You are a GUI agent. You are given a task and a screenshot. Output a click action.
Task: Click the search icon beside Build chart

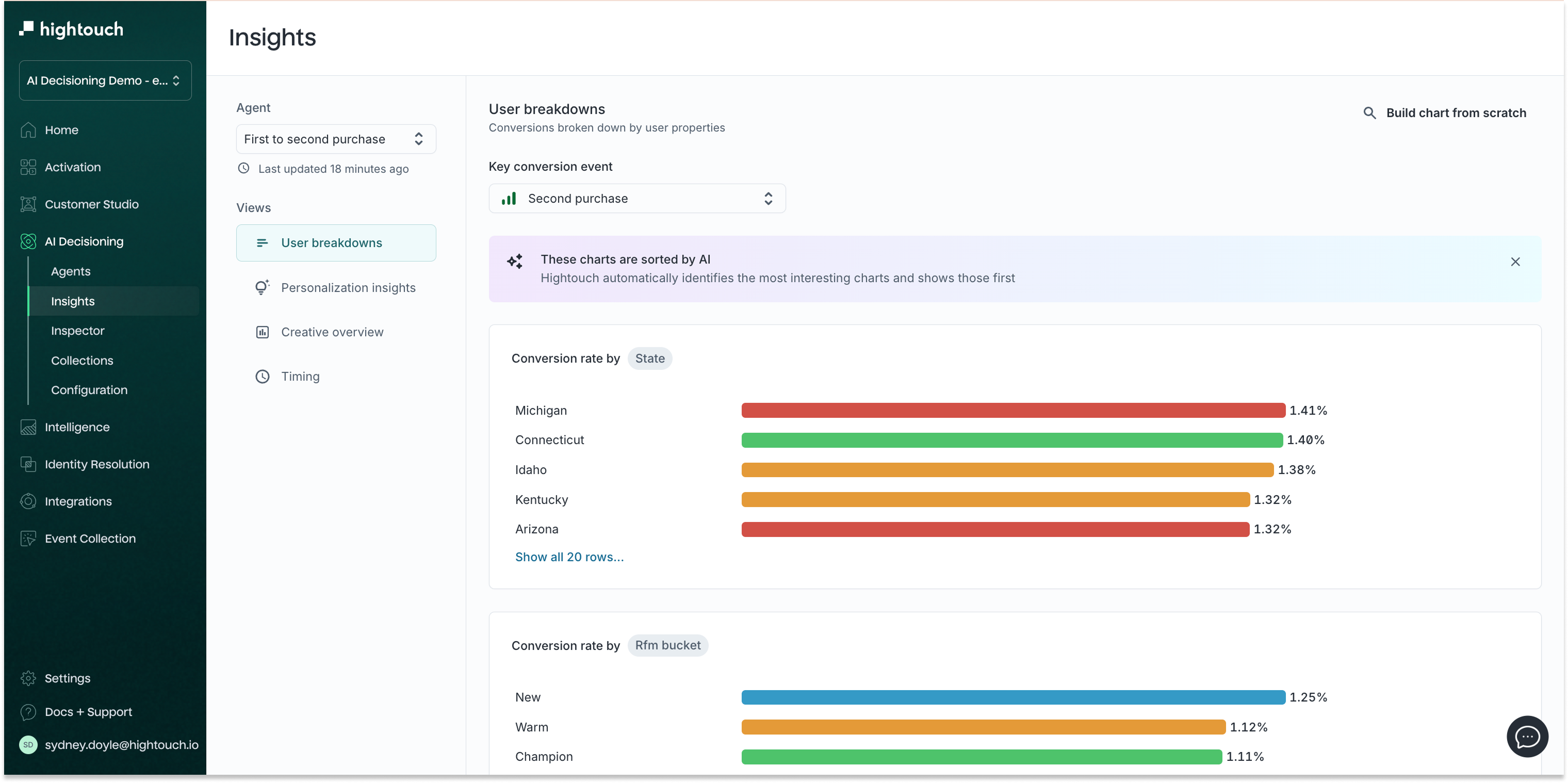pos(1369,113)
